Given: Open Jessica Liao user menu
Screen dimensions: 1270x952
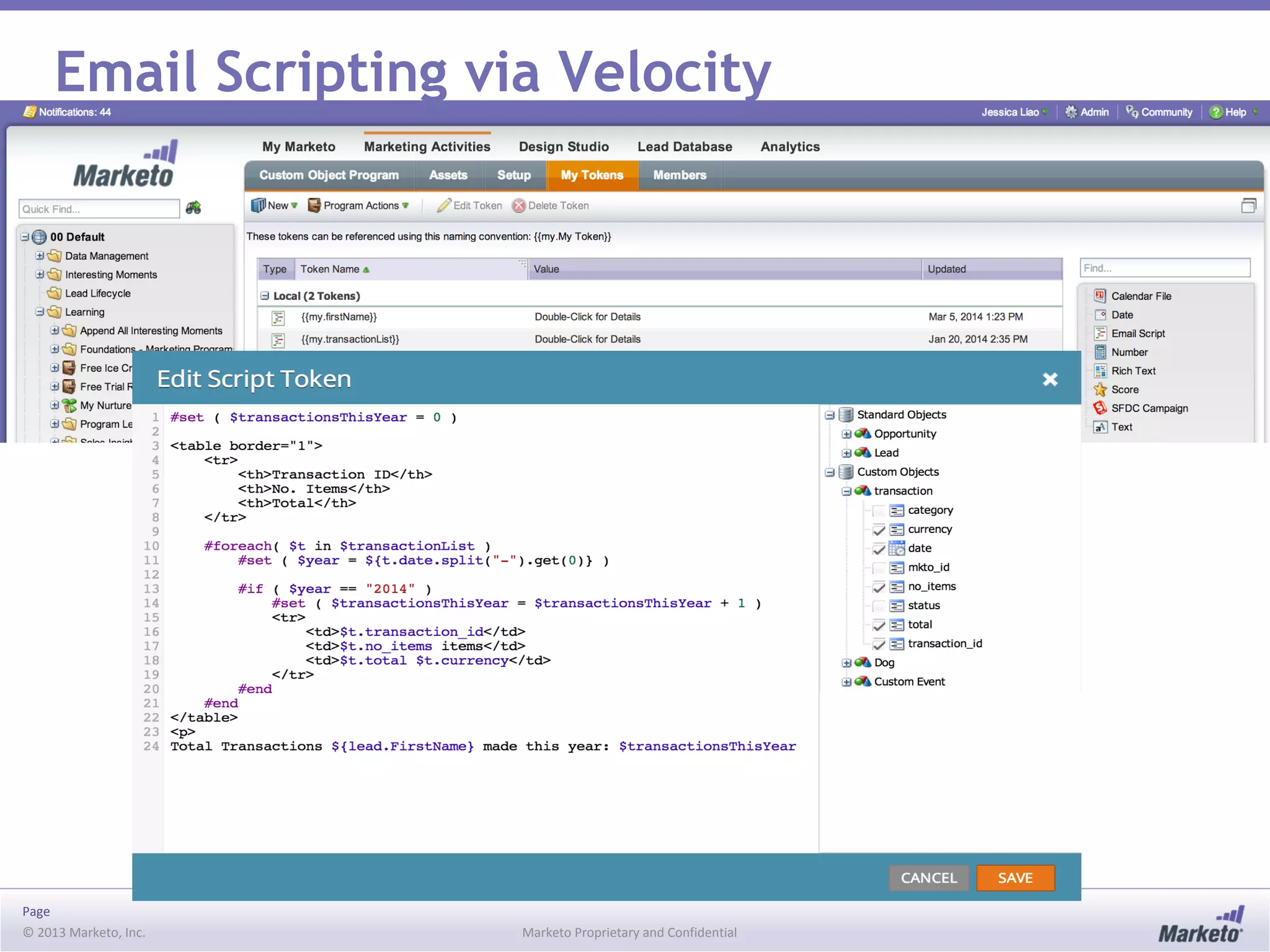Looking at the screenshot, I should pyautogui.click(x=1015, y=112).
